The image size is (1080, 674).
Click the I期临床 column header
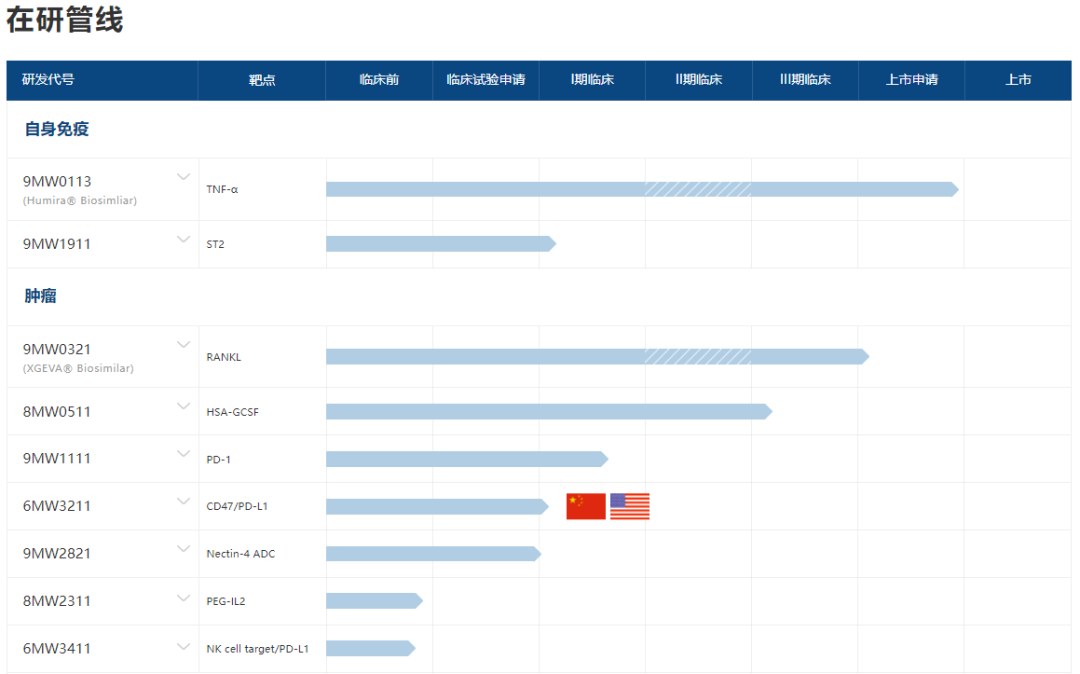coord(592,80)
